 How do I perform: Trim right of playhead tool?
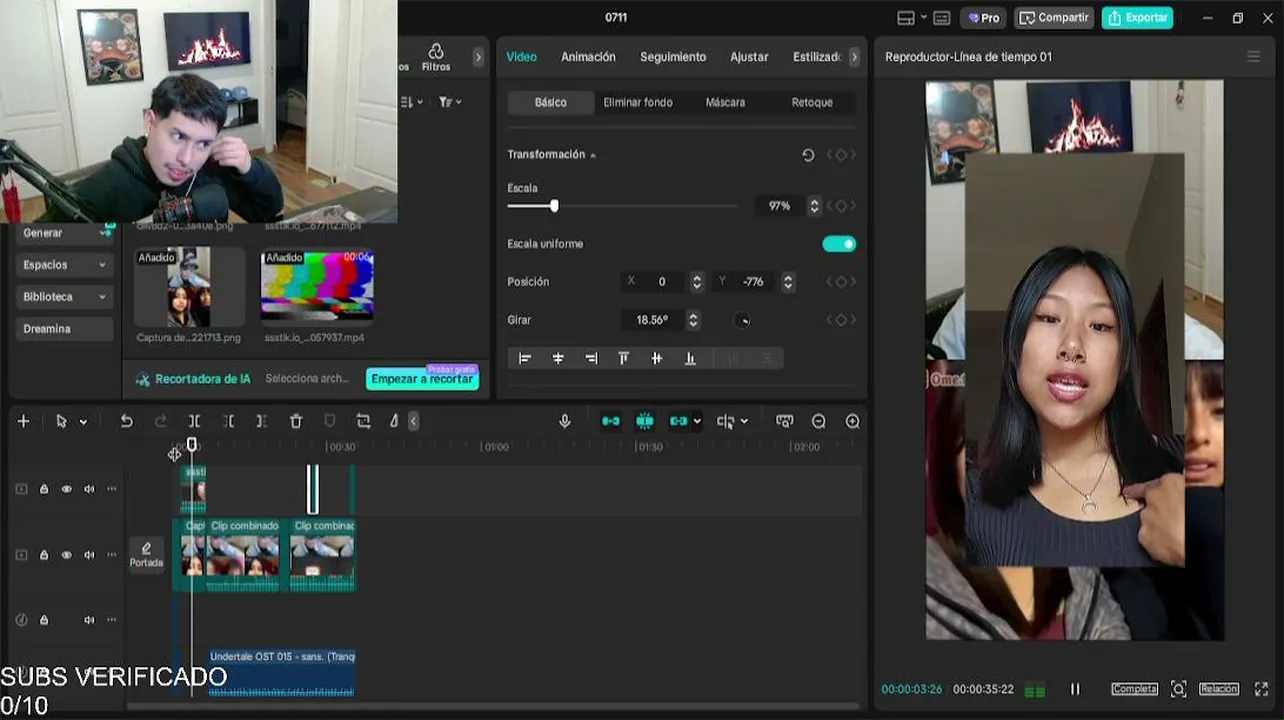pyautogui.click(x=262, y=422)
